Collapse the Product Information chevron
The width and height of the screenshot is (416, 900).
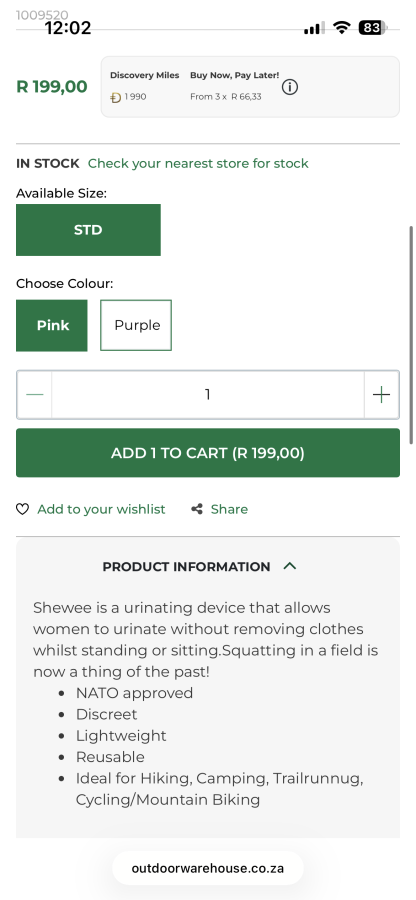pos(290,566)
